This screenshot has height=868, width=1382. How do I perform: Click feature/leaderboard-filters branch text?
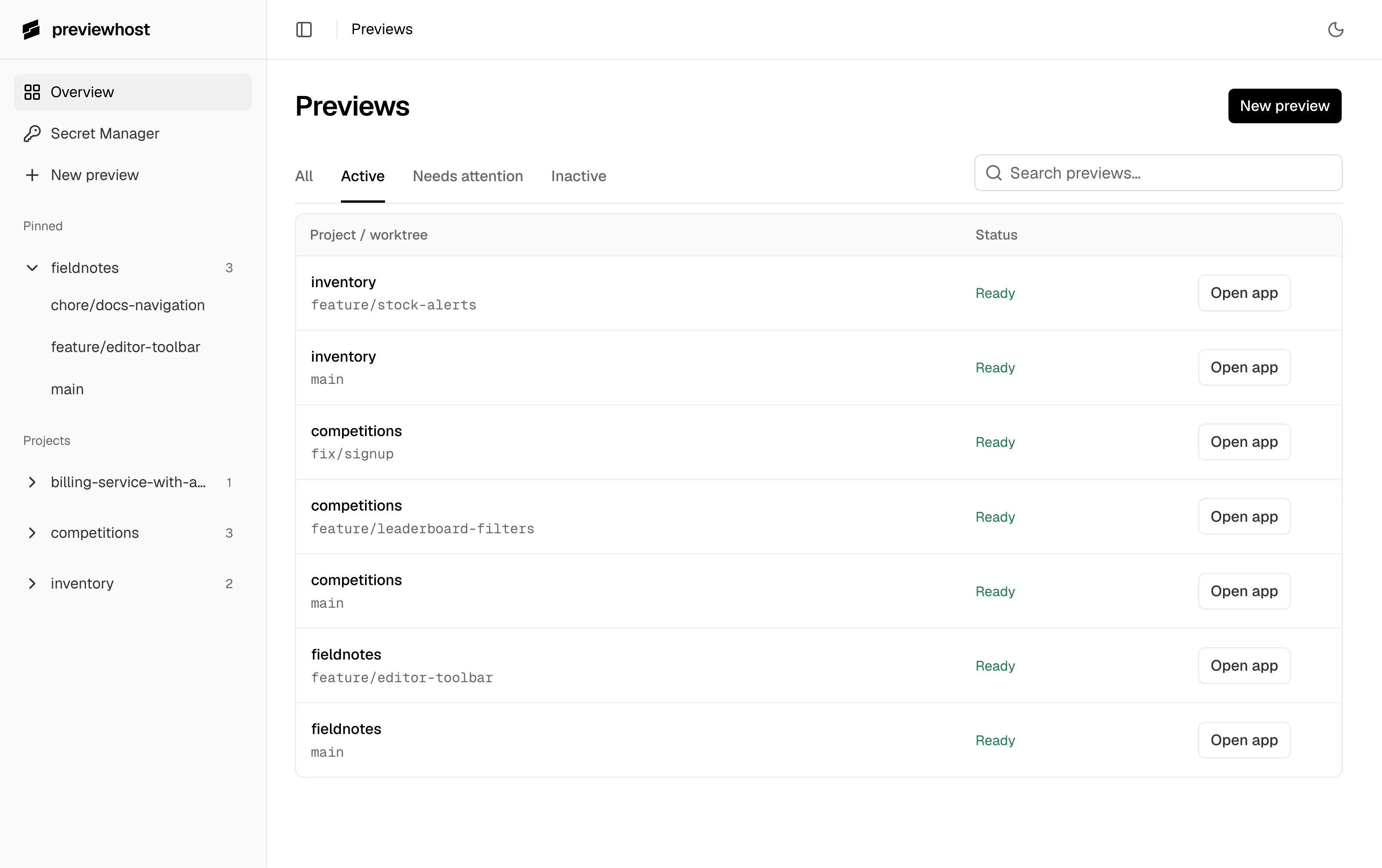(x=422, y=529)
